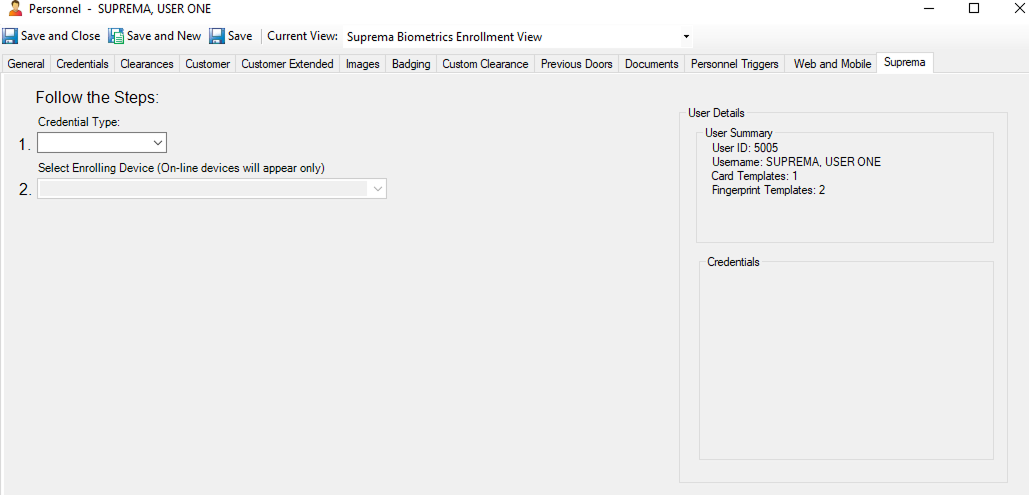Open the Credentials tab

[82, 64]
